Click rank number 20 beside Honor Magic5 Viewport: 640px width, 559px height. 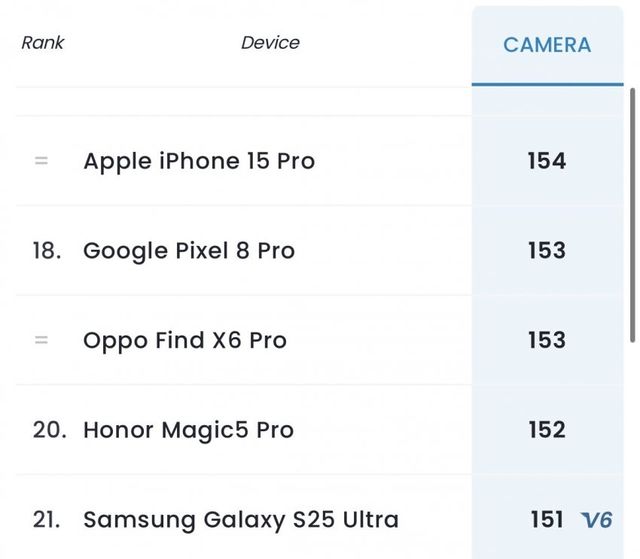48,430
